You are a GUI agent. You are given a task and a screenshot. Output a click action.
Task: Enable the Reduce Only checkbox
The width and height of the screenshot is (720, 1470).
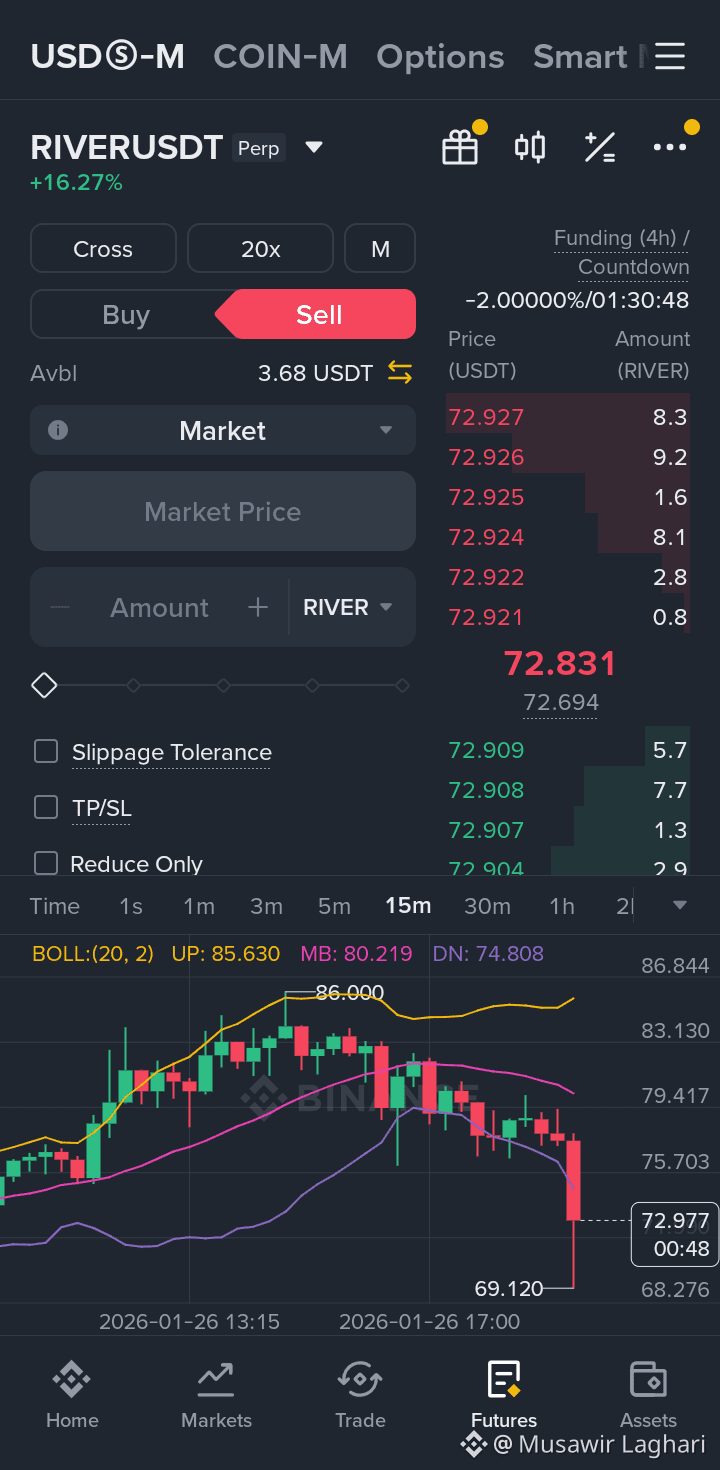click(x=46, y=863)
